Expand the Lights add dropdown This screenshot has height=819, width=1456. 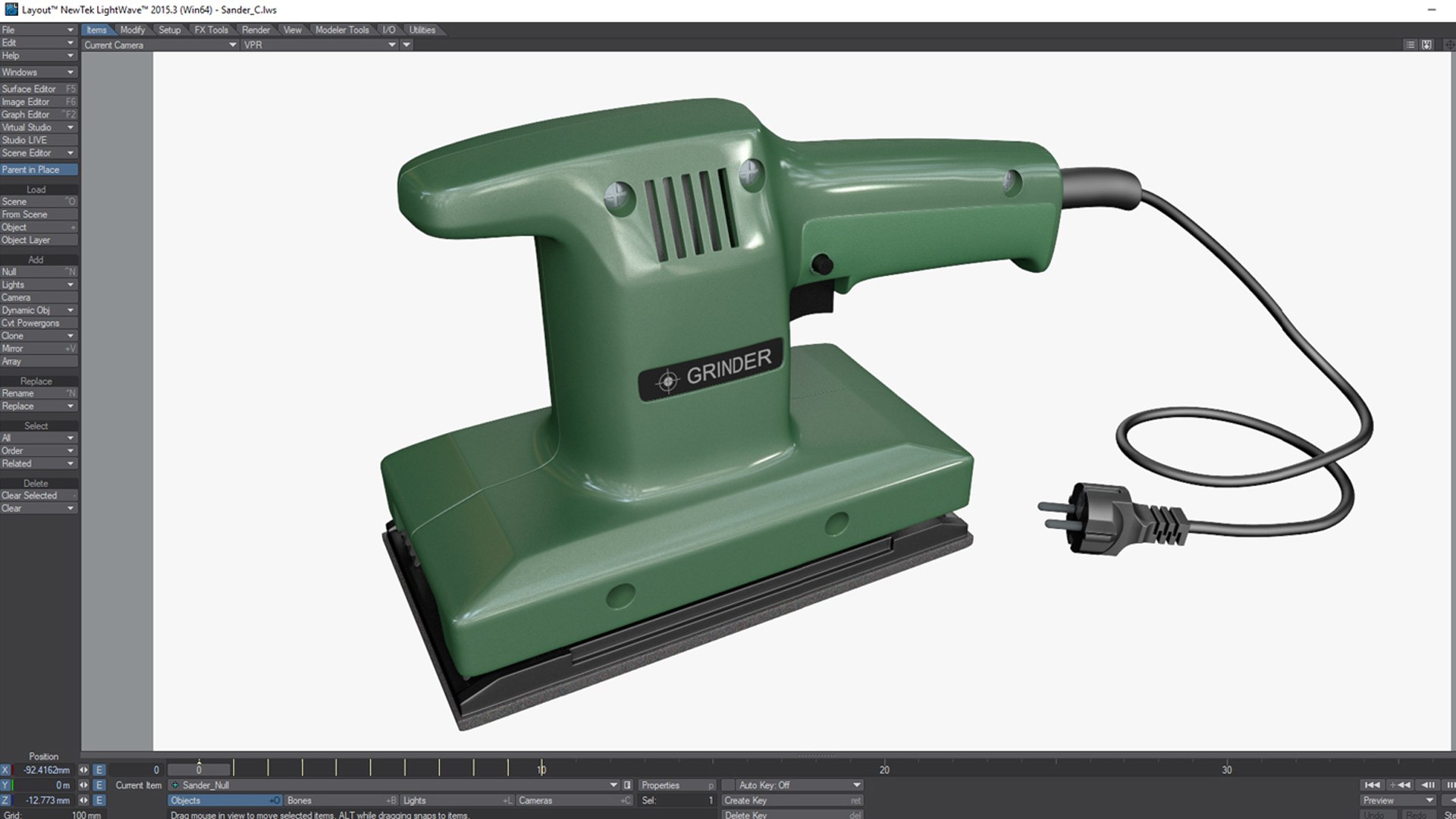coord(38,284)
